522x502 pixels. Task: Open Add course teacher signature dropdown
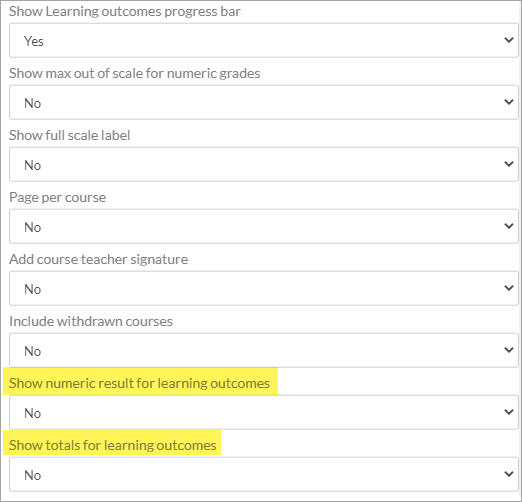point(264,288)
